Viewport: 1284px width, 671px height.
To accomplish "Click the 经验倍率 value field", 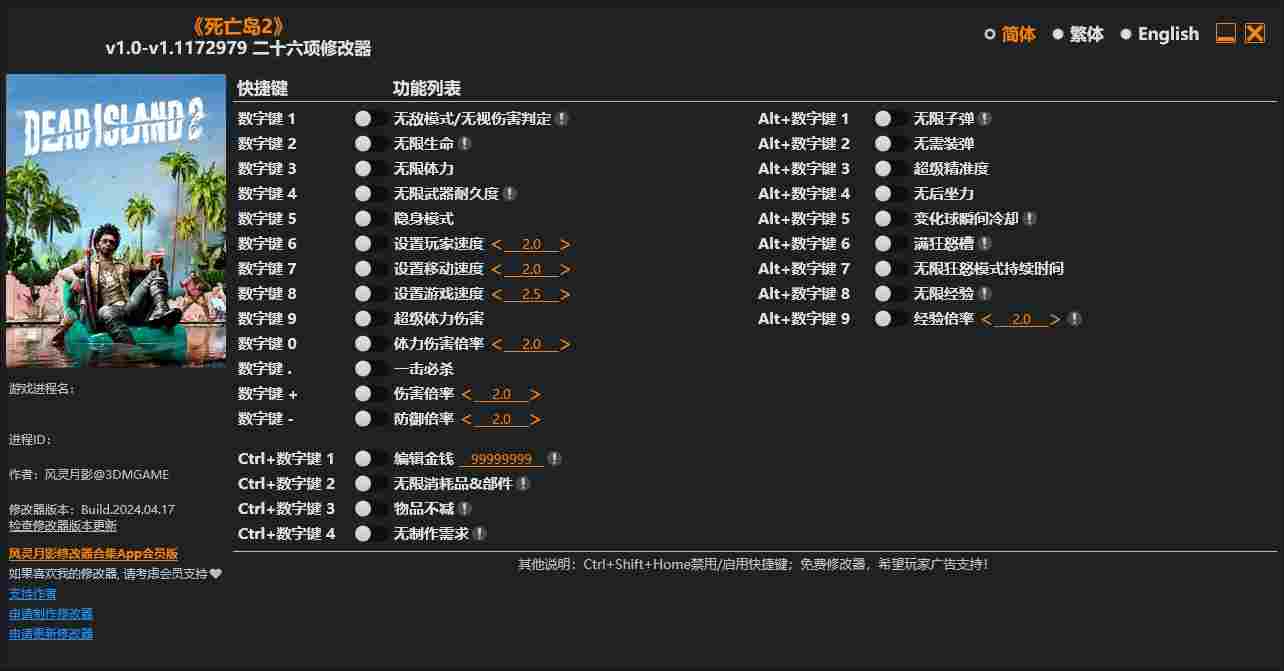I will [x=1021, y=319].
